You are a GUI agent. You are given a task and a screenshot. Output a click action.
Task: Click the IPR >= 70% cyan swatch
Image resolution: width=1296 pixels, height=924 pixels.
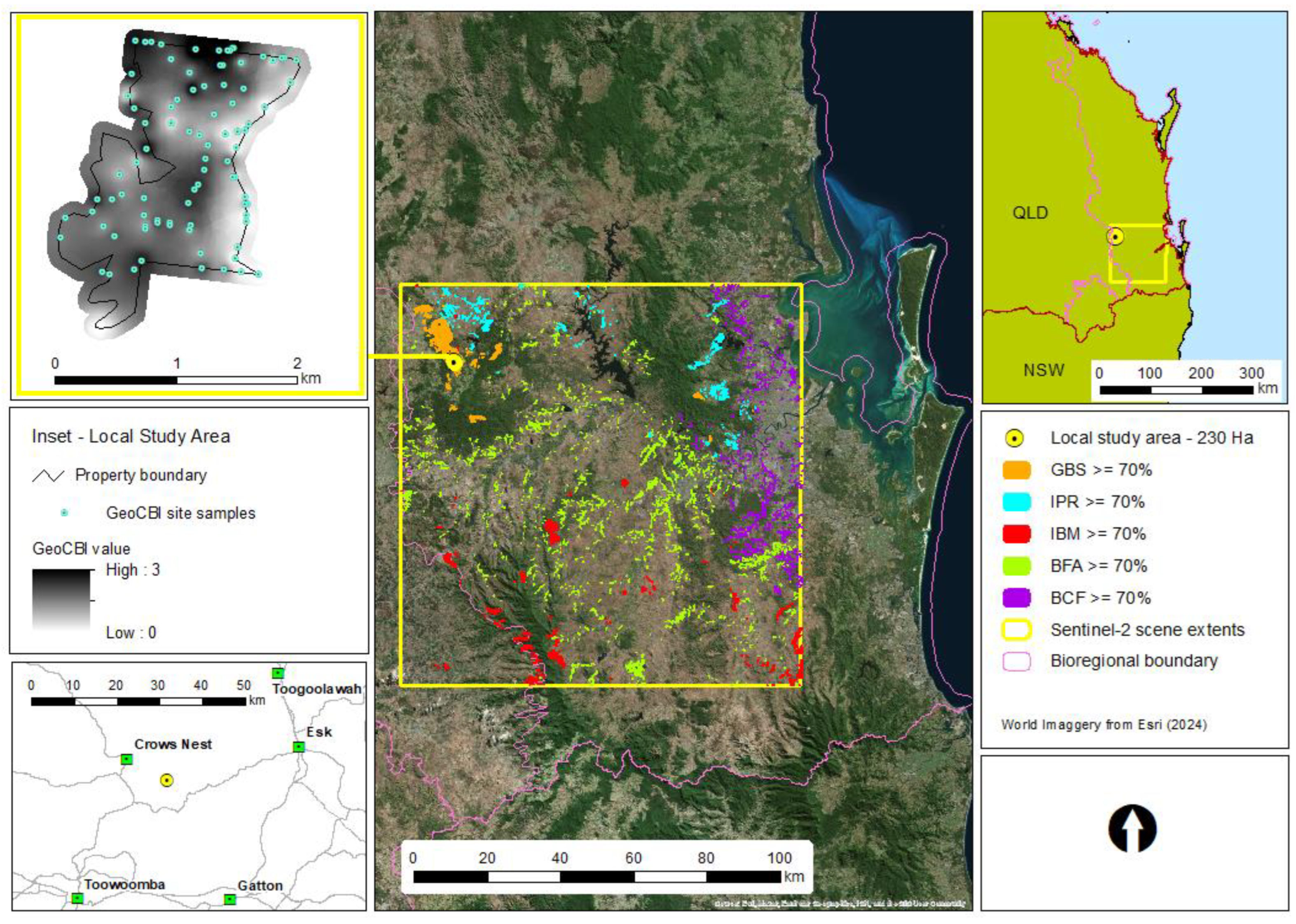coord(1016,503)
